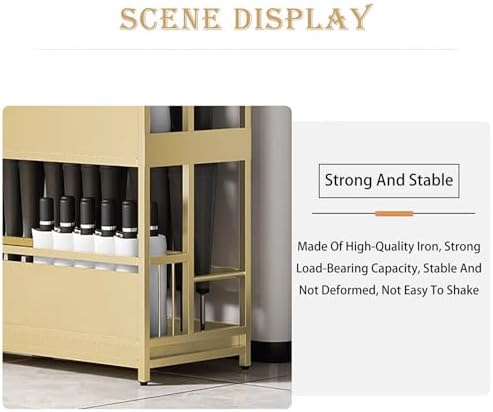Click the long umbrella tip in the lower compartment
Image resolution: width=493 pixels, height=412 pixels.
202,308
